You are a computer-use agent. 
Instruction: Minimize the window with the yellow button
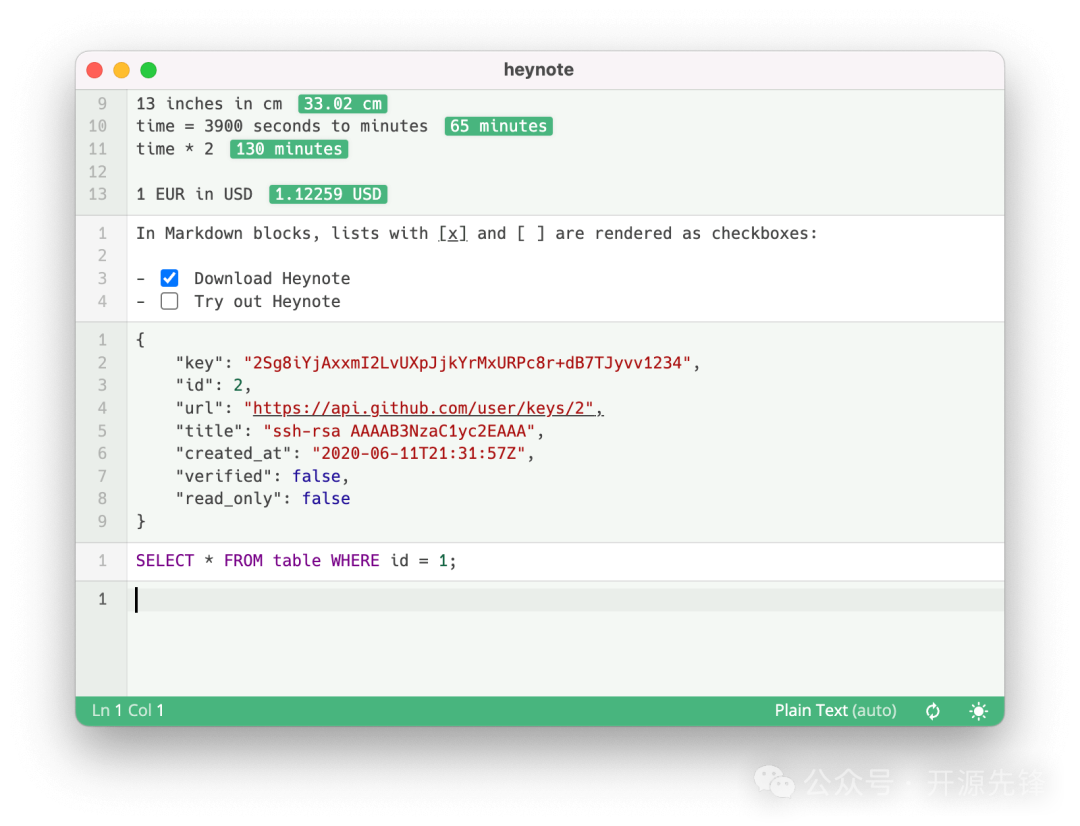pyautogui.click(x=121, y=70)
